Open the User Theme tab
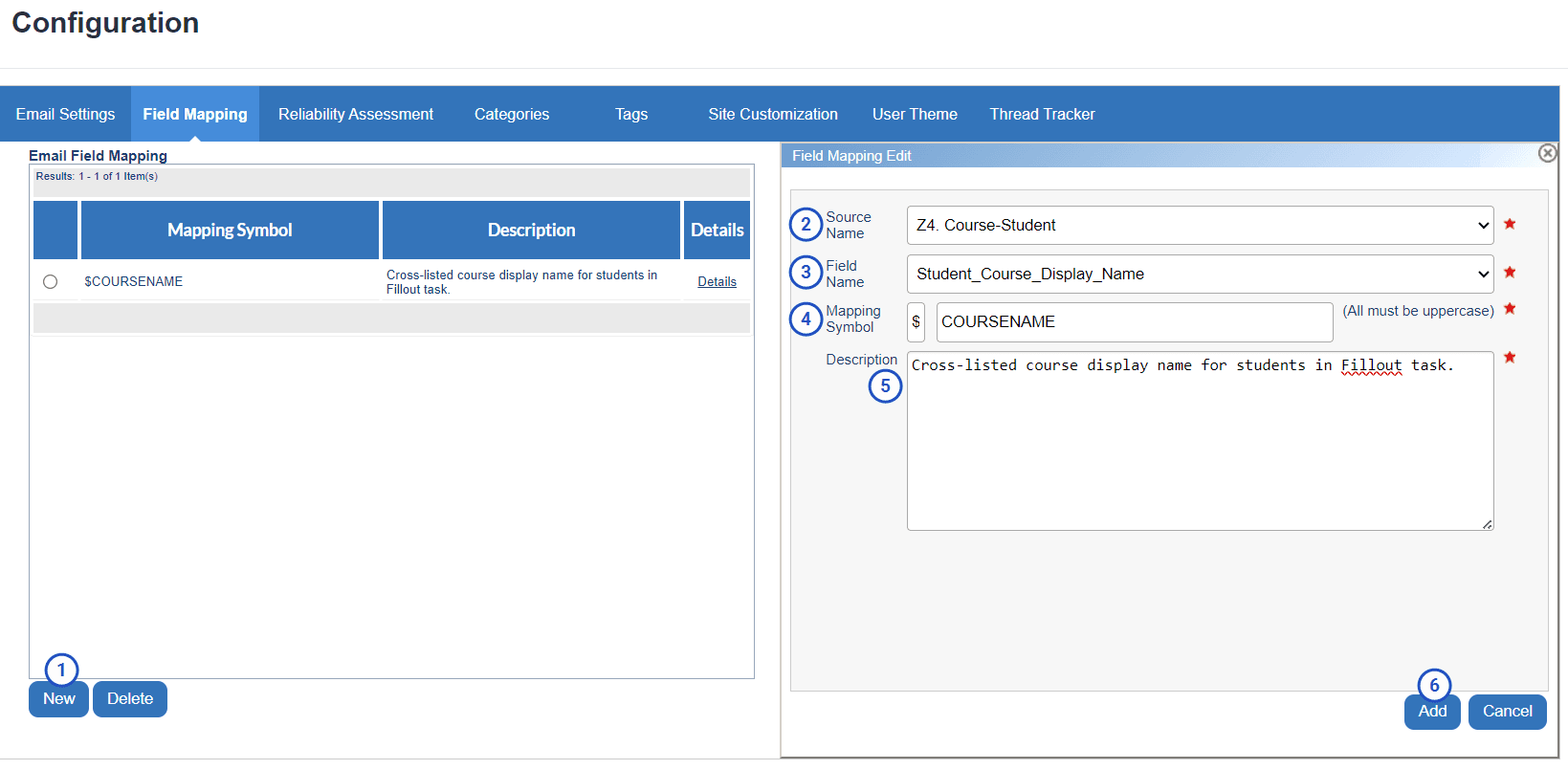1568x770 pixels. tap(915, 114)
